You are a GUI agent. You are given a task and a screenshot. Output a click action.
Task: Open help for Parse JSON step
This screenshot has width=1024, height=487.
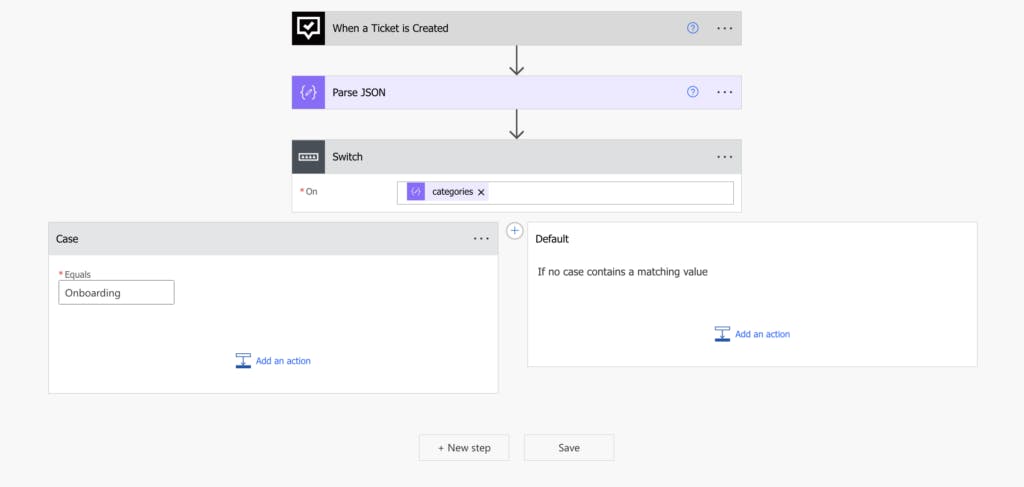pyautogui.click(x=693, y=92)
